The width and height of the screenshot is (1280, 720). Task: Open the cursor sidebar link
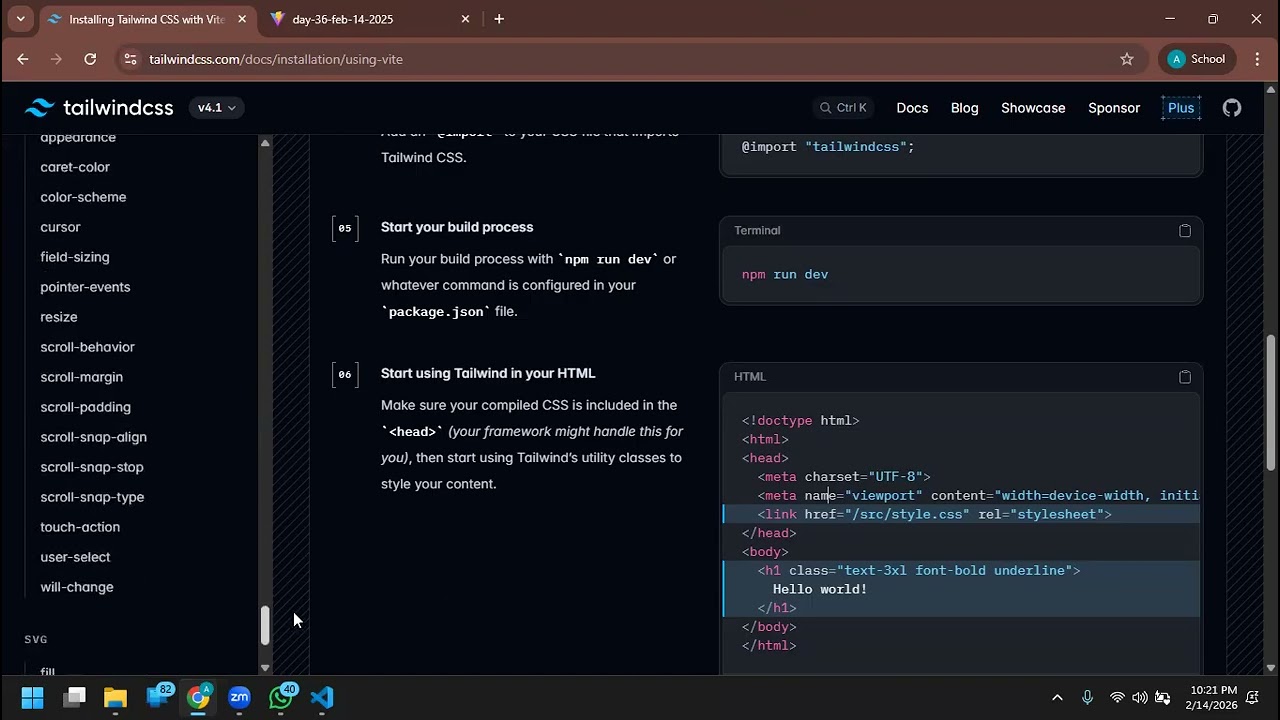(60, 227)
